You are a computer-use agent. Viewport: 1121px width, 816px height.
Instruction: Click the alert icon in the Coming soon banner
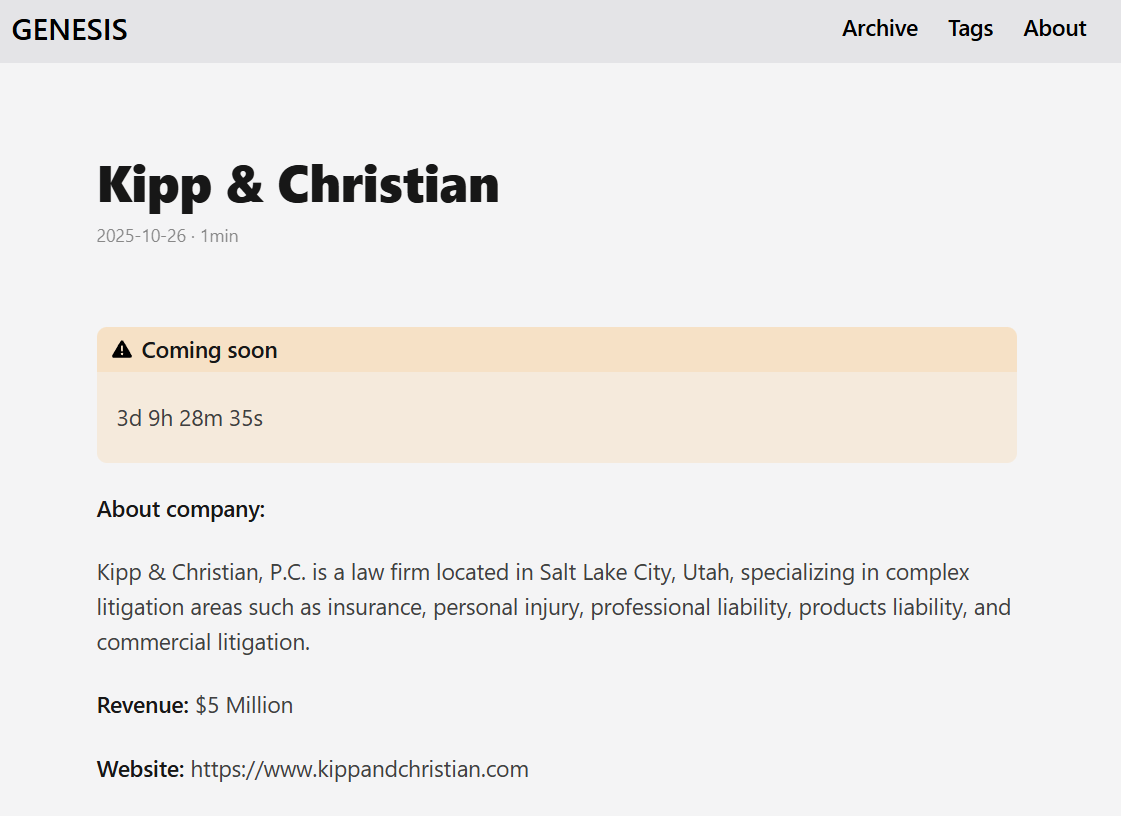click(x=122, y=349)
